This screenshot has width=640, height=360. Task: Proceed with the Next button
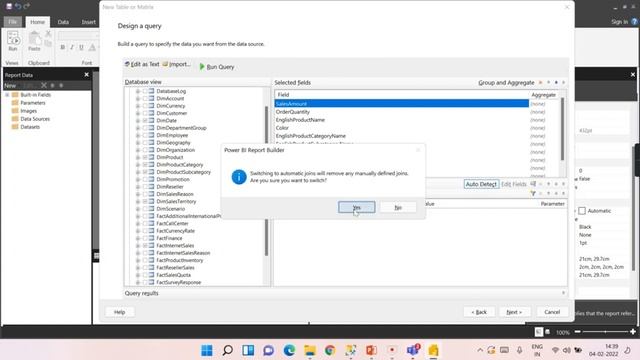[x=514, y=312]
